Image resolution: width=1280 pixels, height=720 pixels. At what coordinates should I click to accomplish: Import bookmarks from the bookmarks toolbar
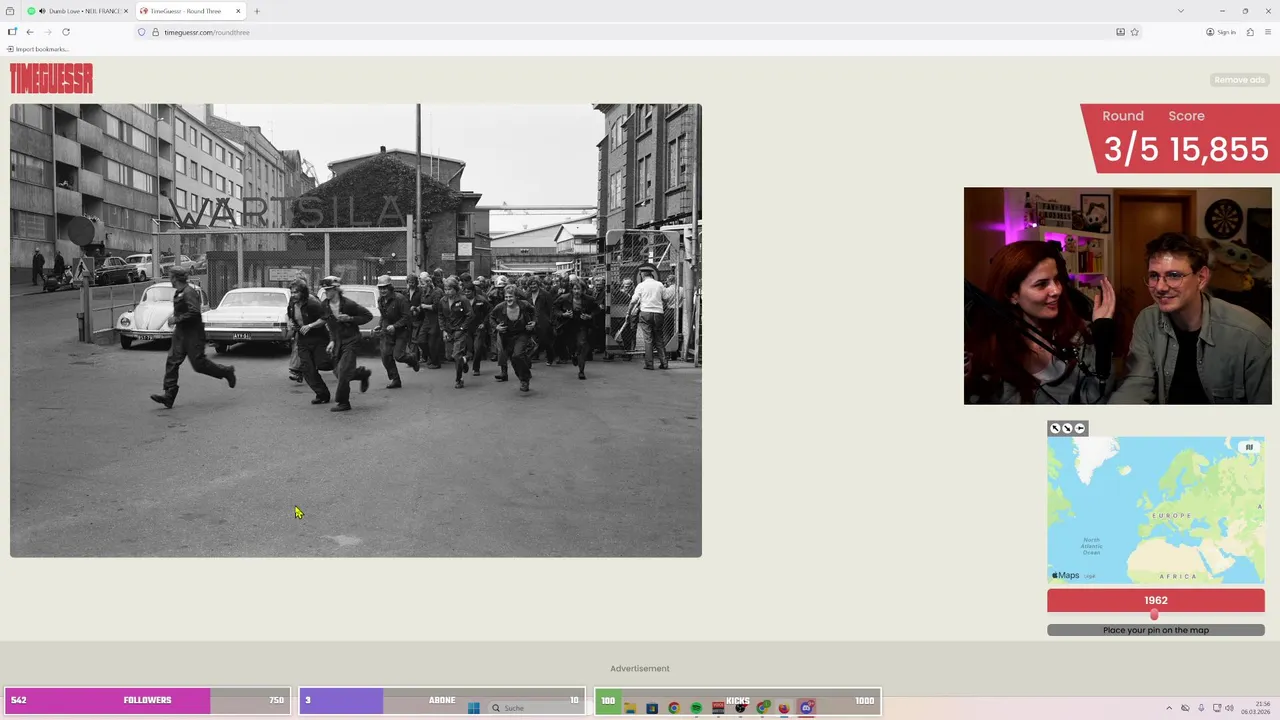(37, 49)
